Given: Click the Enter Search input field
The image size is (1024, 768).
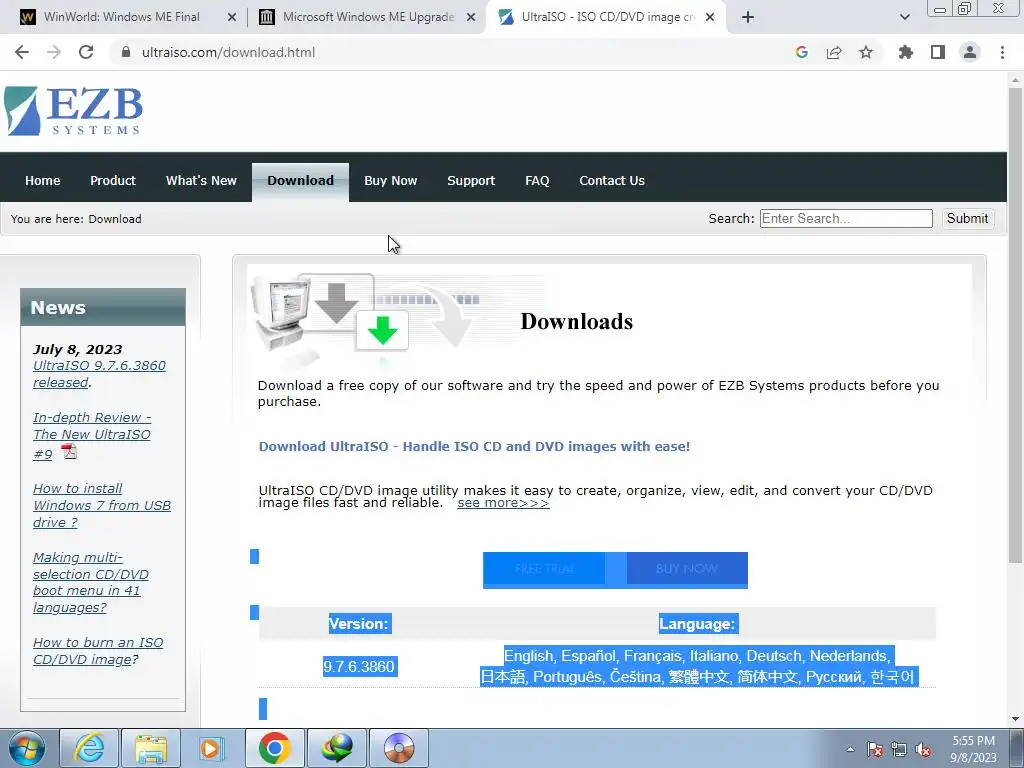Looking at the screenshot, I should [x=846, y=218].
